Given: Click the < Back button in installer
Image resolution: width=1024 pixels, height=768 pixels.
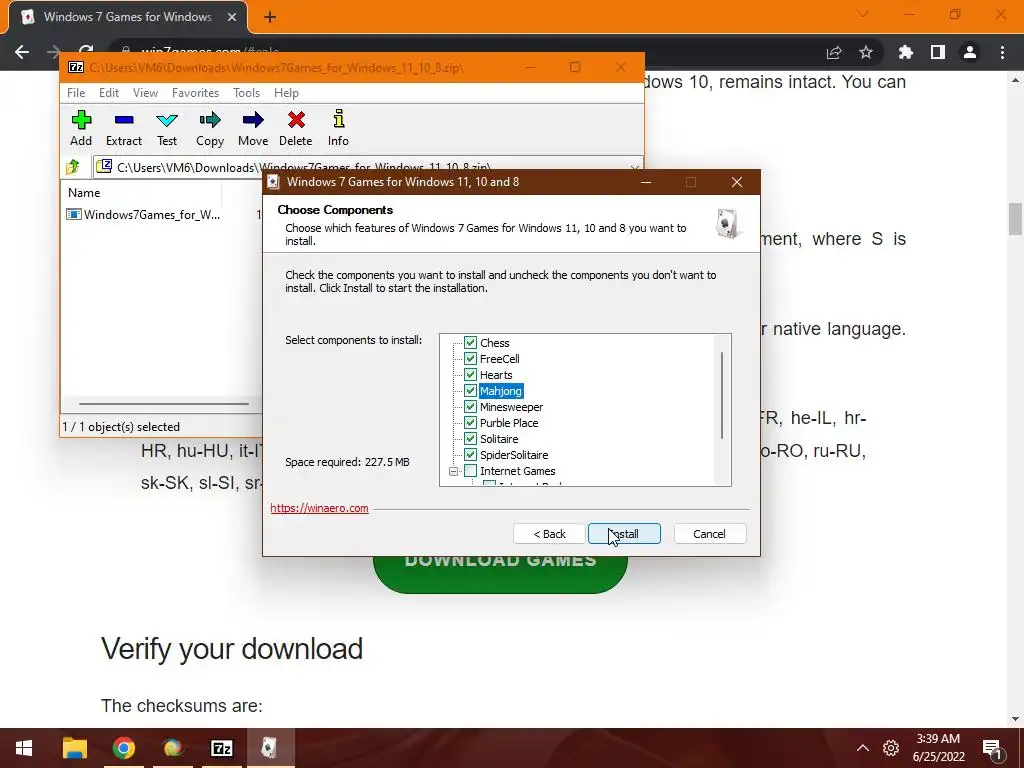Looking at the screenshot, I should point(549,534).
